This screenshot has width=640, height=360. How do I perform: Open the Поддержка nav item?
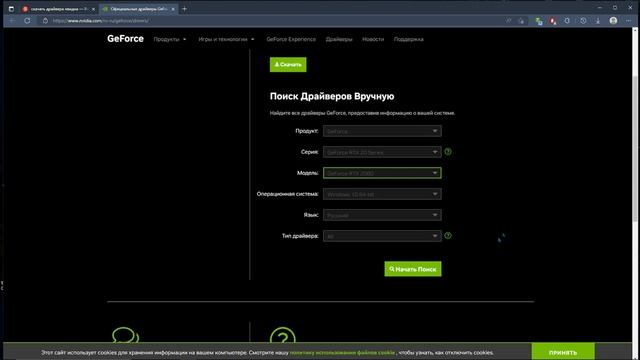point(409,39)
